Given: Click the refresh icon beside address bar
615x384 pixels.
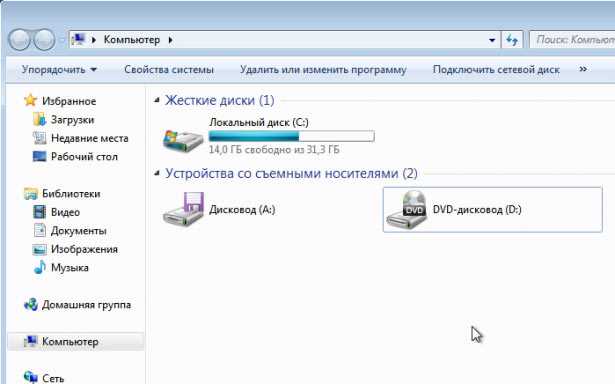Looking at the screenshot, I should click(512, 40).
